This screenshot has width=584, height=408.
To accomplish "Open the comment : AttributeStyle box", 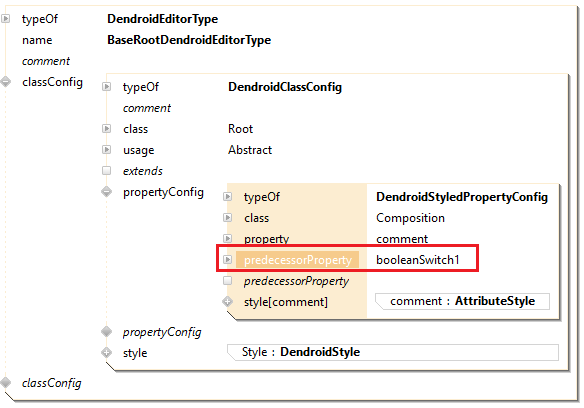I will pos(462,301).
